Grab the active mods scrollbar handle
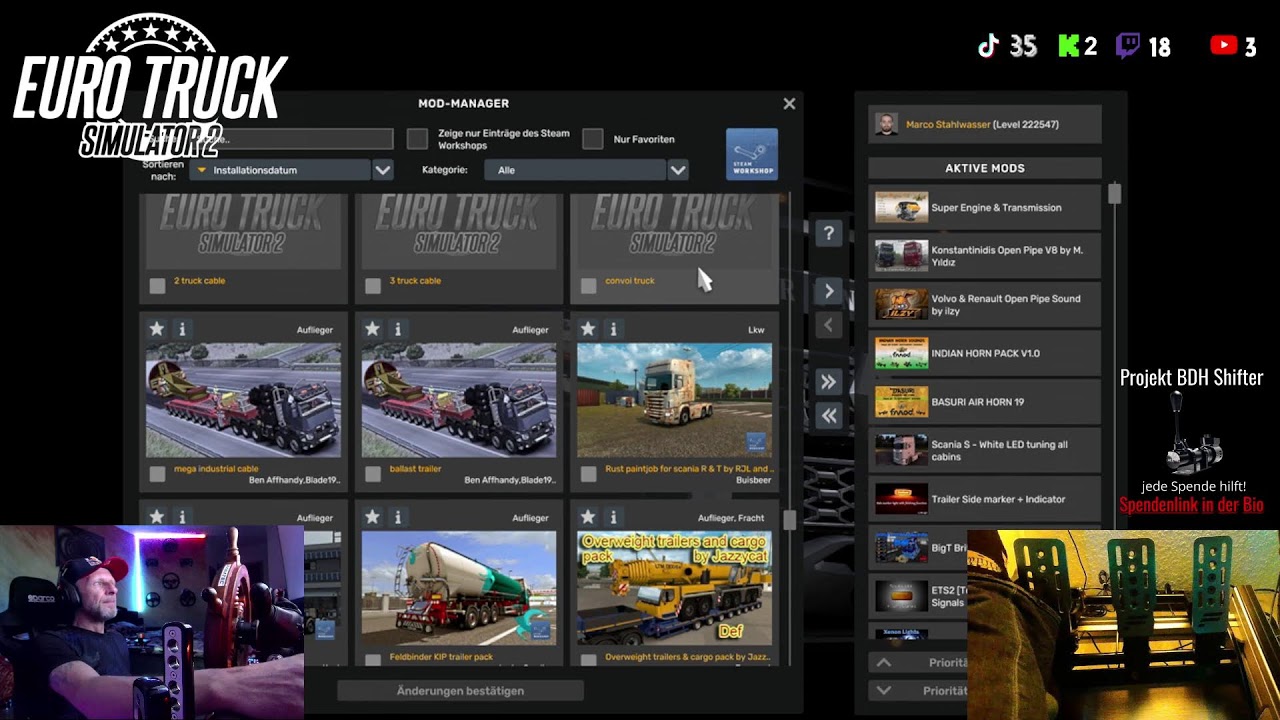The height and width of the screenshot is (720, 1280). 1114,193
